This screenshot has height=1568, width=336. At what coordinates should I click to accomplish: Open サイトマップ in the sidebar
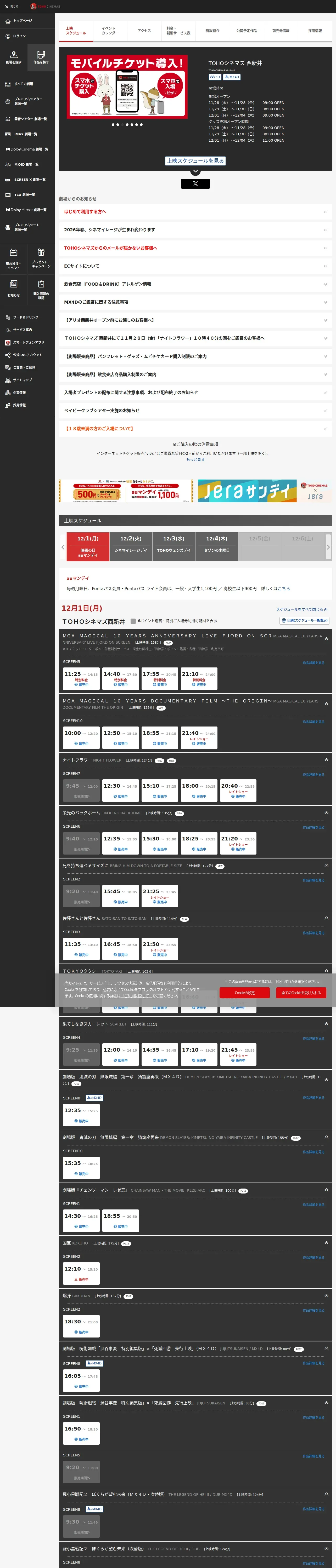pos(18,380)
